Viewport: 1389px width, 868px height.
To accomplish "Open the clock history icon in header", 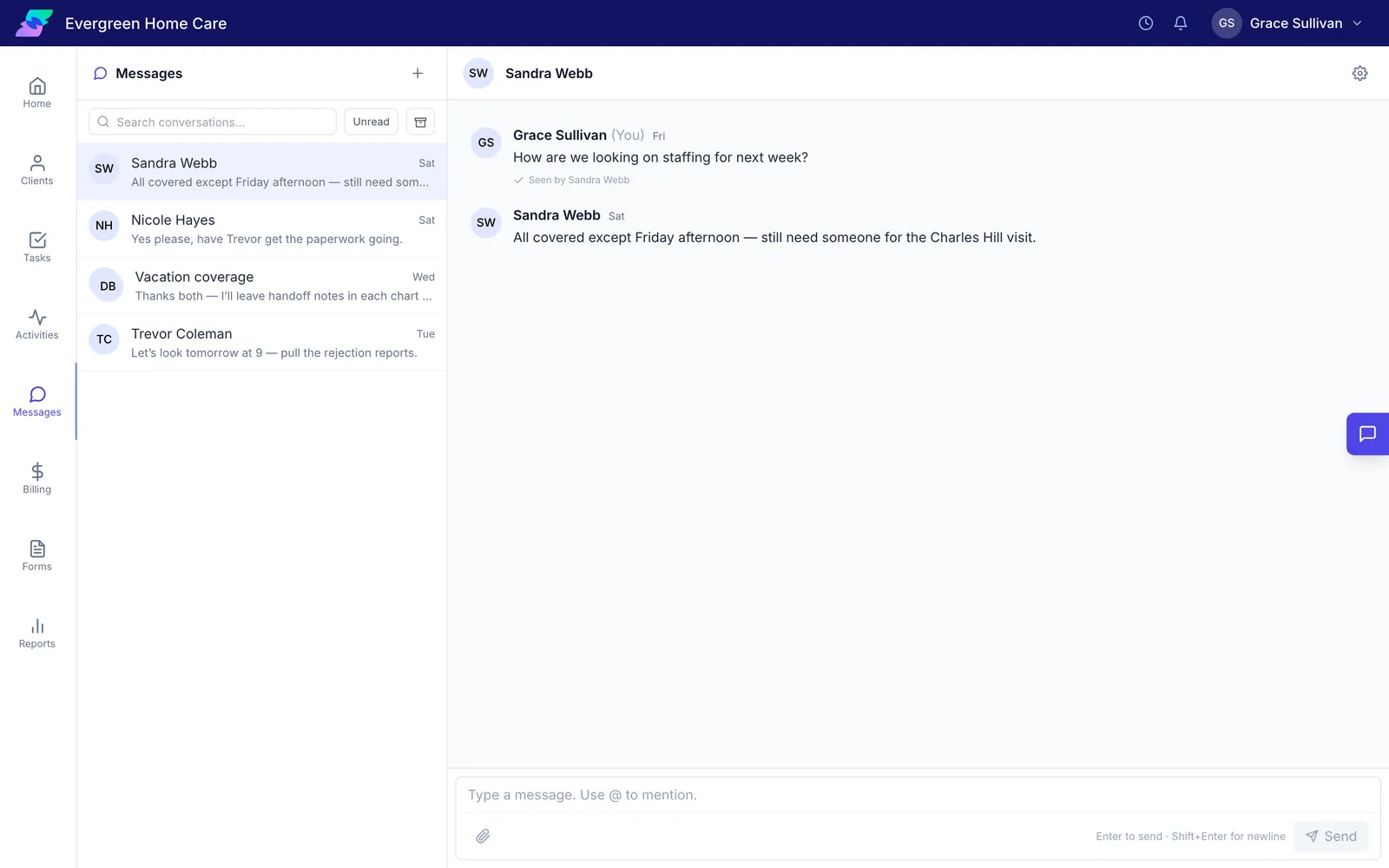I will (x=1146, y=23).
